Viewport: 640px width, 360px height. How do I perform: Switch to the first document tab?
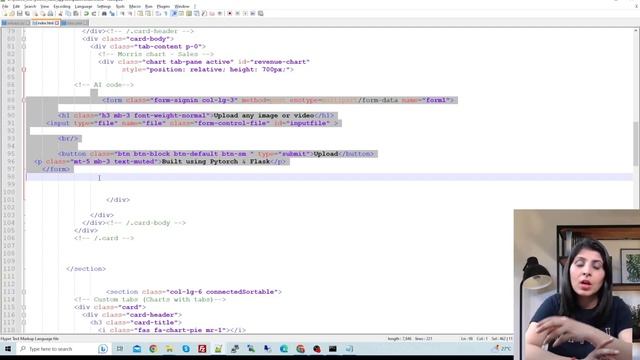[16, 23]
